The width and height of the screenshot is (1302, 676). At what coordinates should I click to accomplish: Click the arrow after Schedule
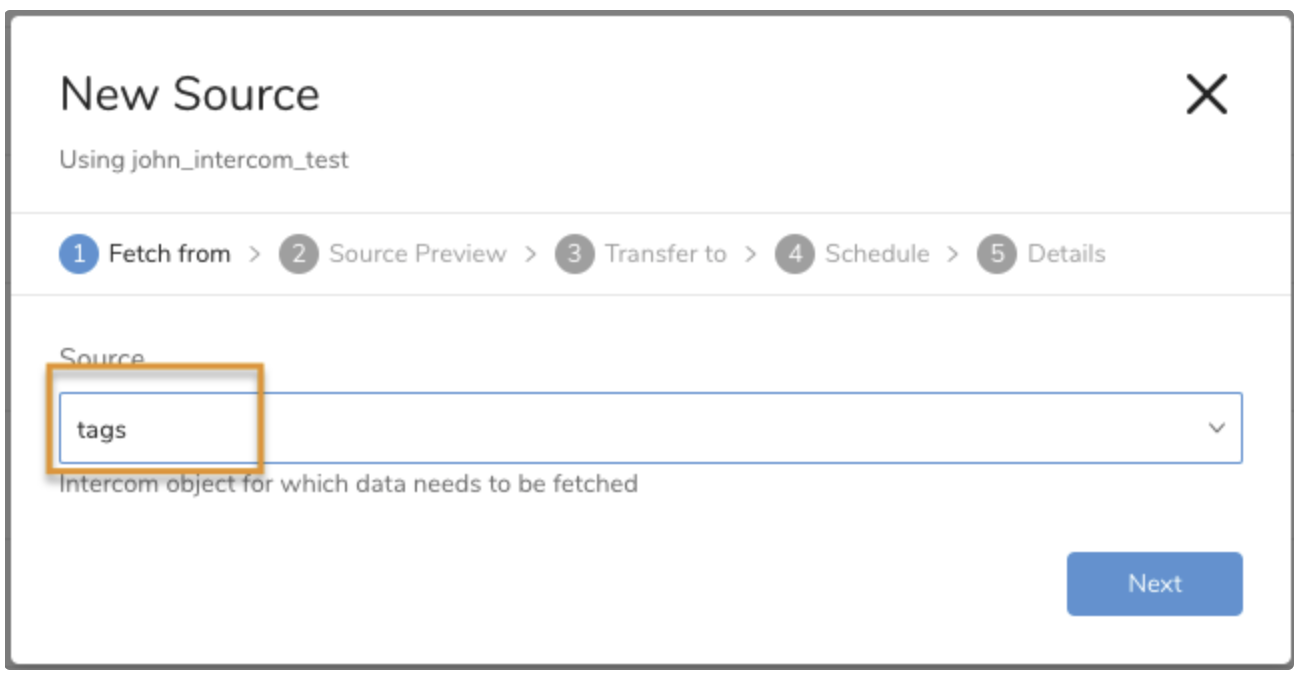953,255
